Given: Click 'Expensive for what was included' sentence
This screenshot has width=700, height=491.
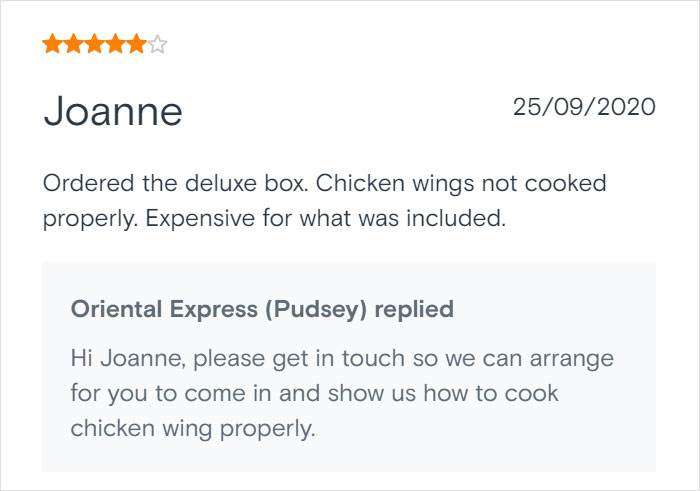Looking at the screenshot, I should [x=326, y=218].
